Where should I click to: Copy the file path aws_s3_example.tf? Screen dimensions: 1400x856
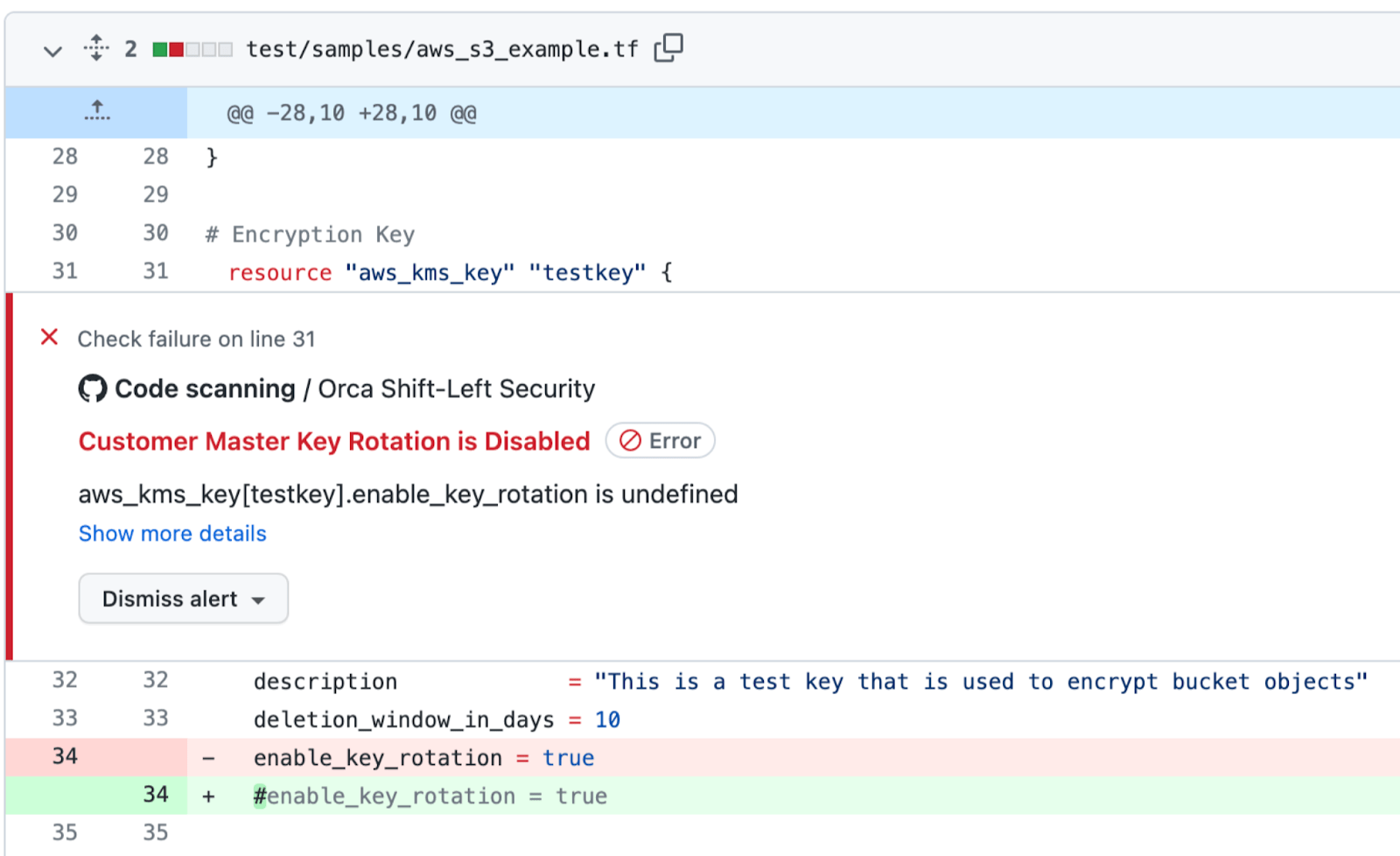[668, 48]
